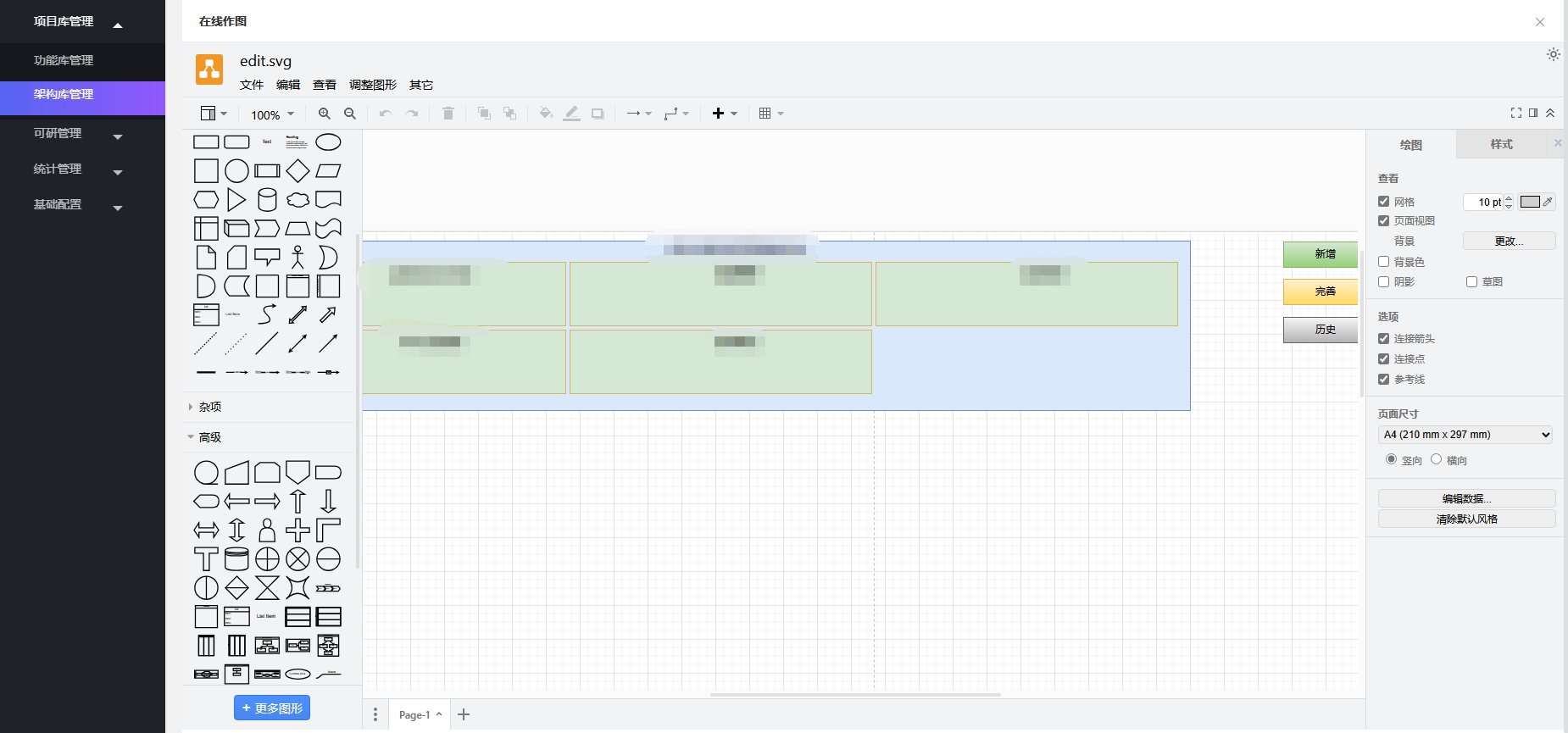The height and width of the screenshot is (733, 1568).
Task: Open the 文件 menu
Action: 252,85
